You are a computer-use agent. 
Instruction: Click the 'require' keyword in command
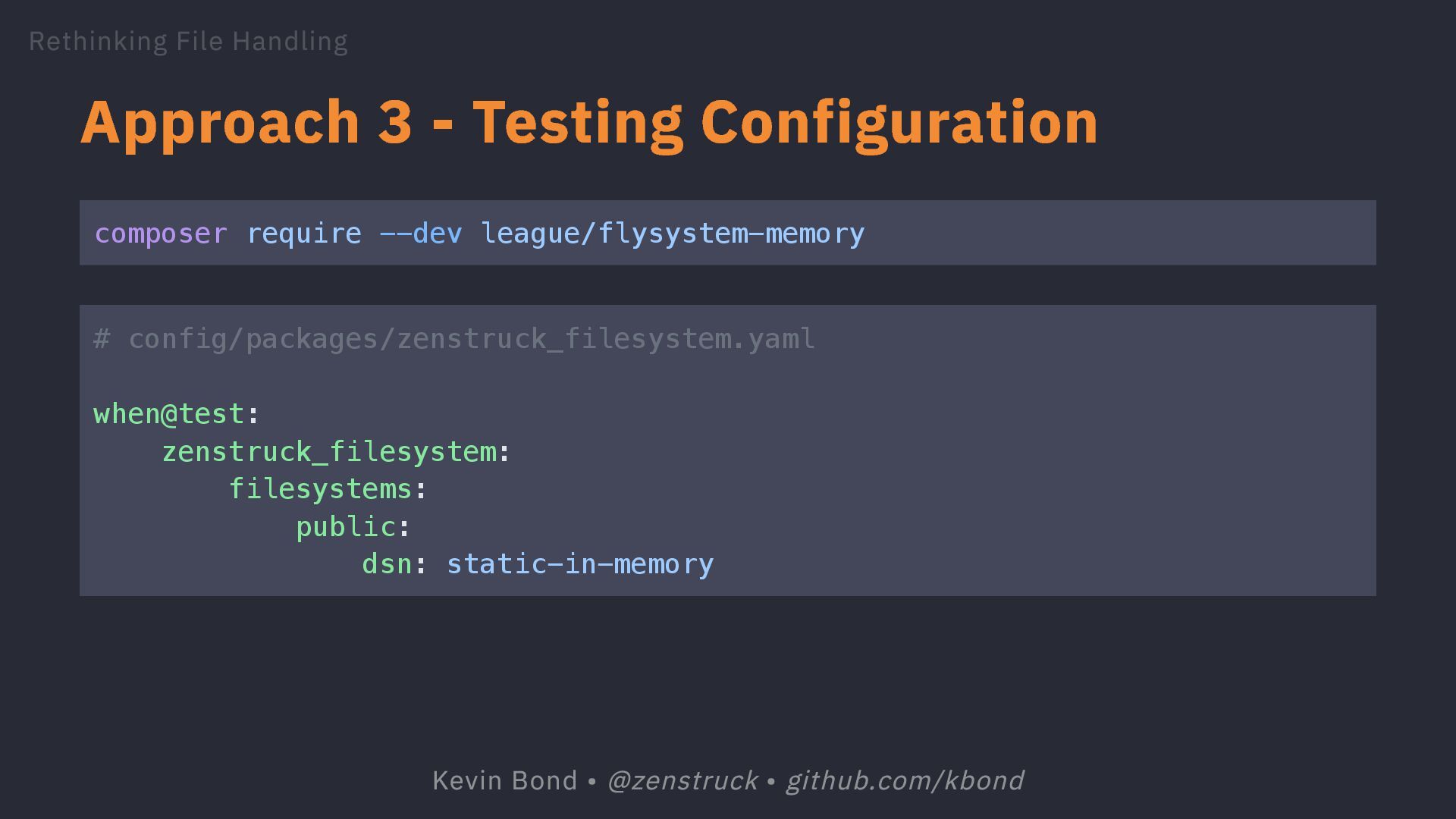(x=304, y=234)
